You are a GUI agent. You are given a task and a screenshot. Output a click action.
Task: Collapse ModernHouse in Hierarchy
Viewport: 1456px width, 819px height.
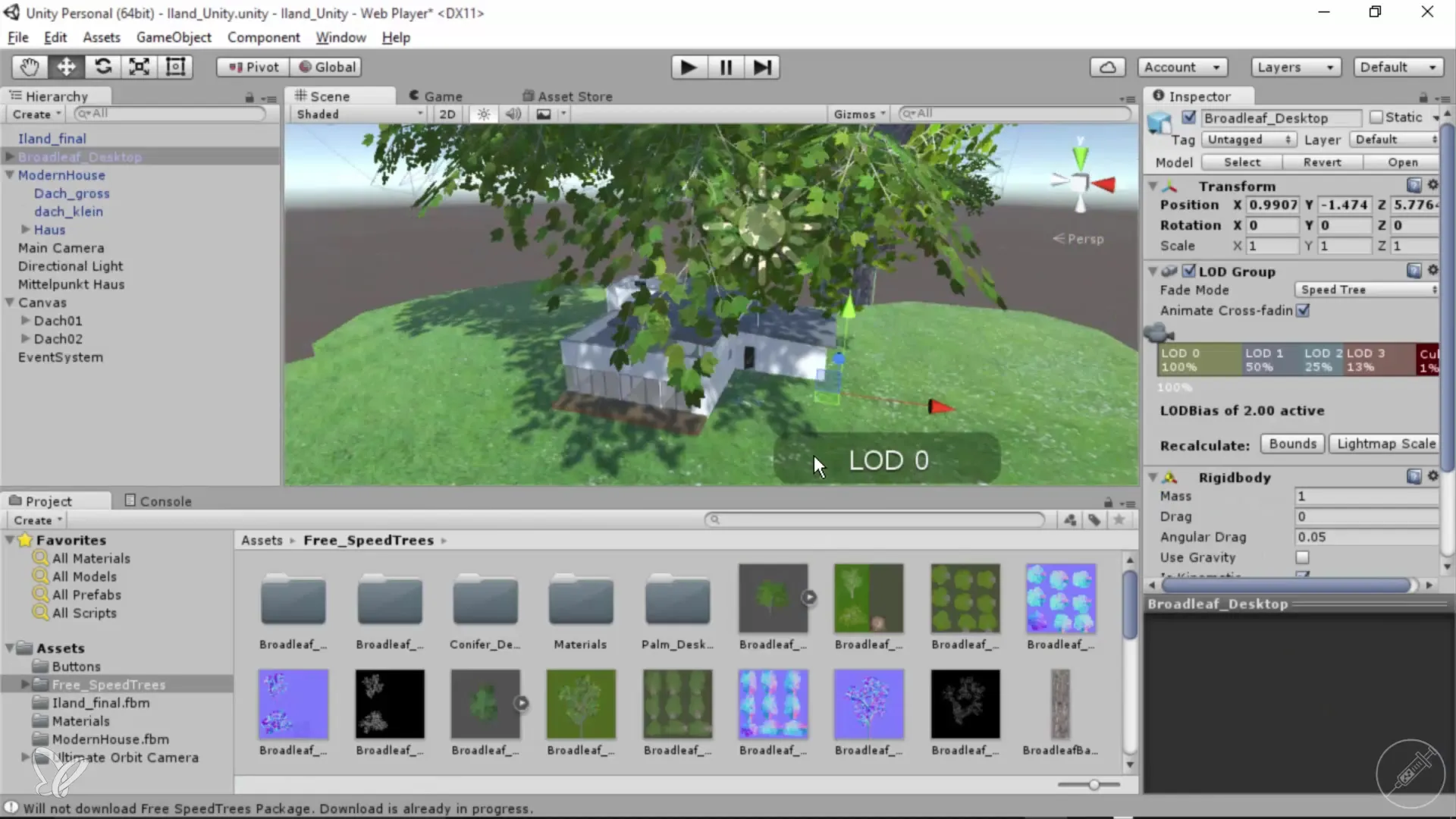tap(10, 175)
